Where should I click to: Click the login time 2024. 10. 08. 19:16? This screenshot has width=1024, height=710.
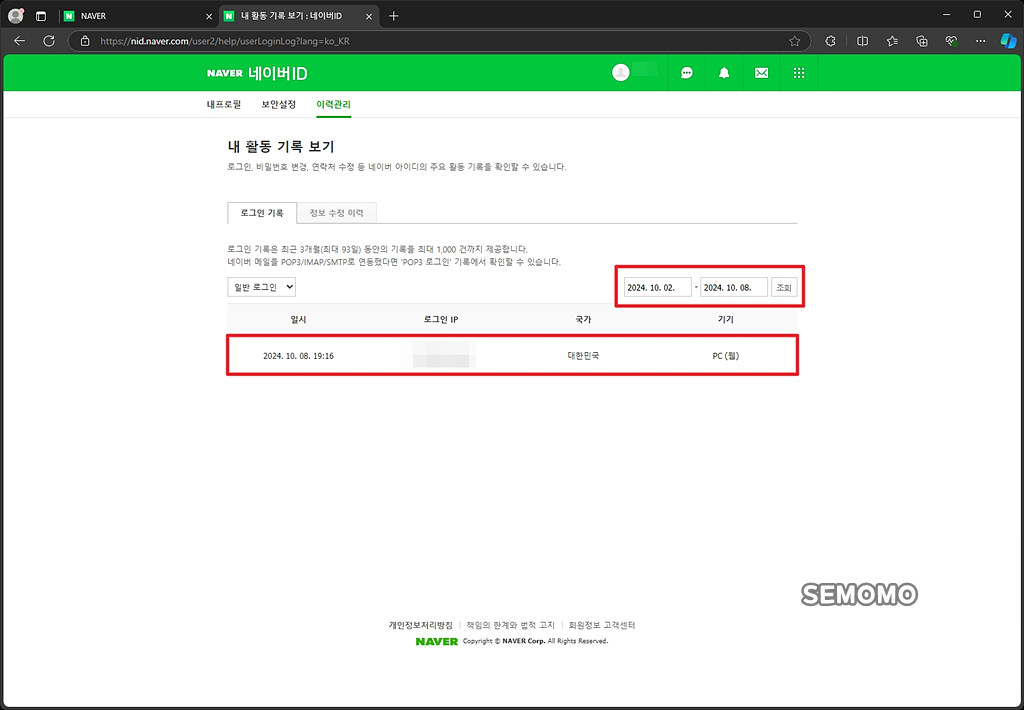[x=298, y=356]
